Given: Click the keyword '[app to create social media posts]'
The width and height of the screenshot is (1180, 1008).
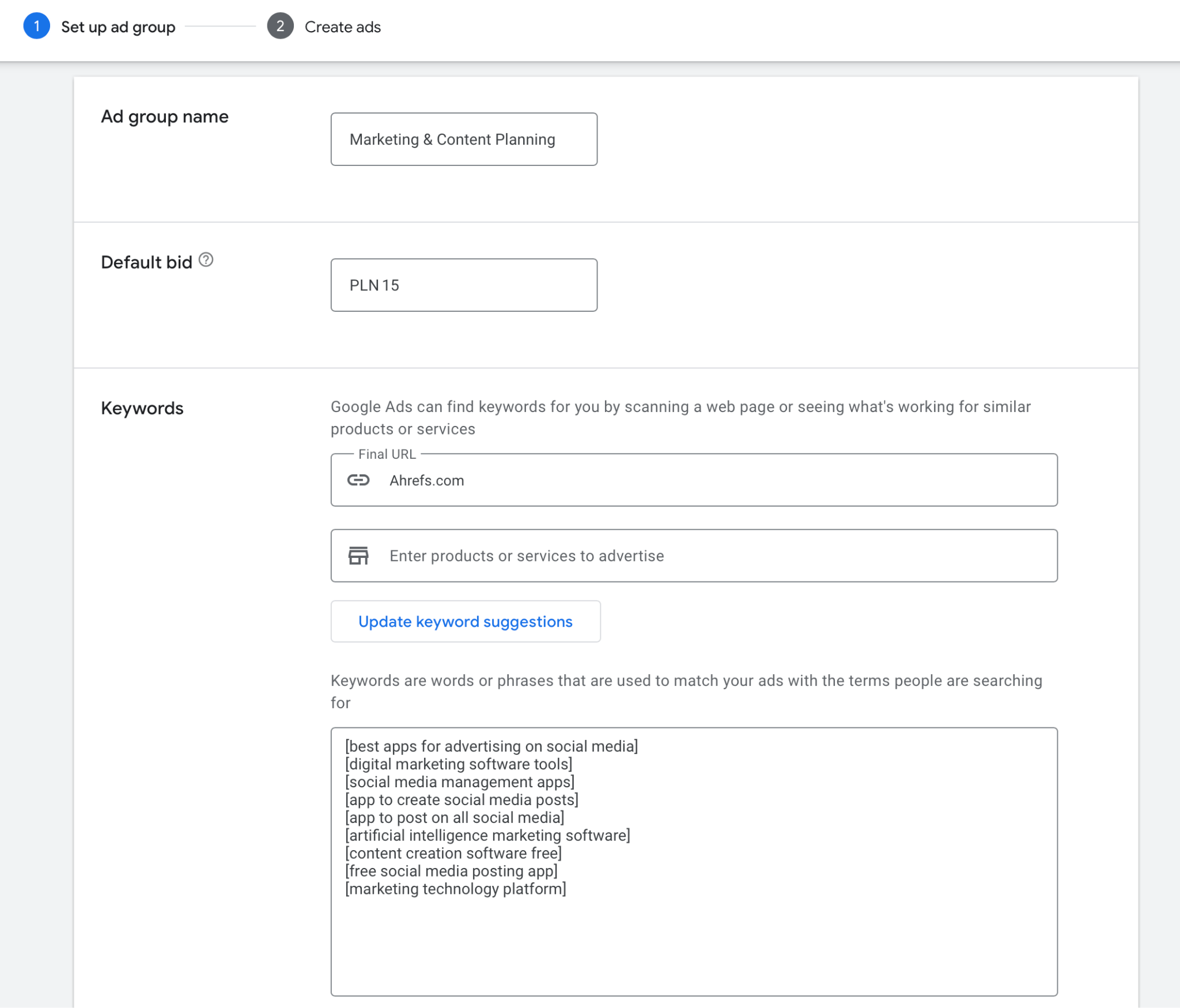Looking at the screenshot, I should click(x=462, y=799).
